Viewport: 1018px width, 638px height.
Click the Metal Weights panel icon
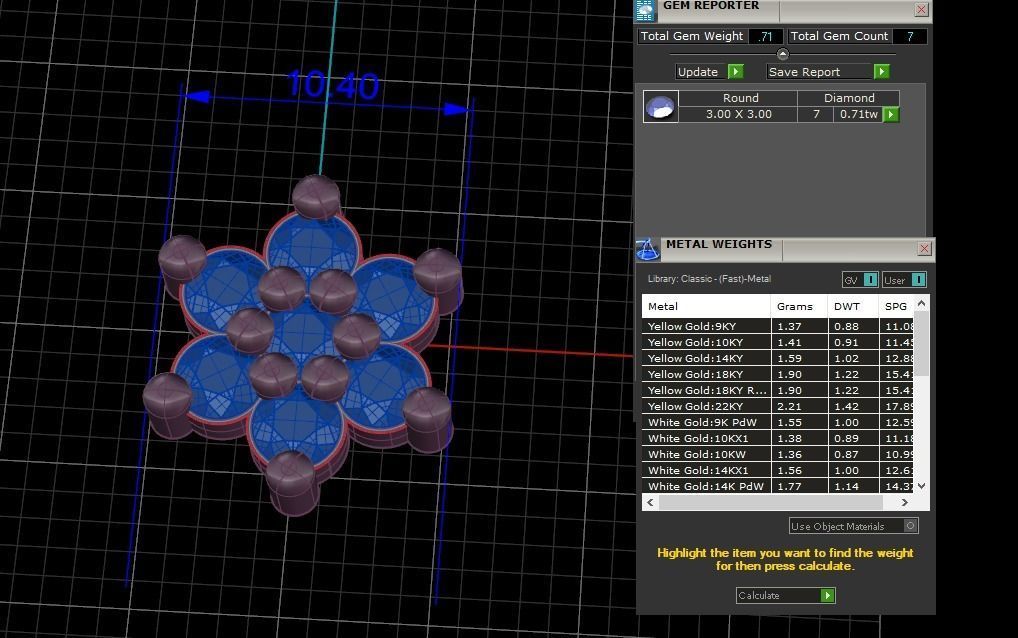(x=647, y=249)
